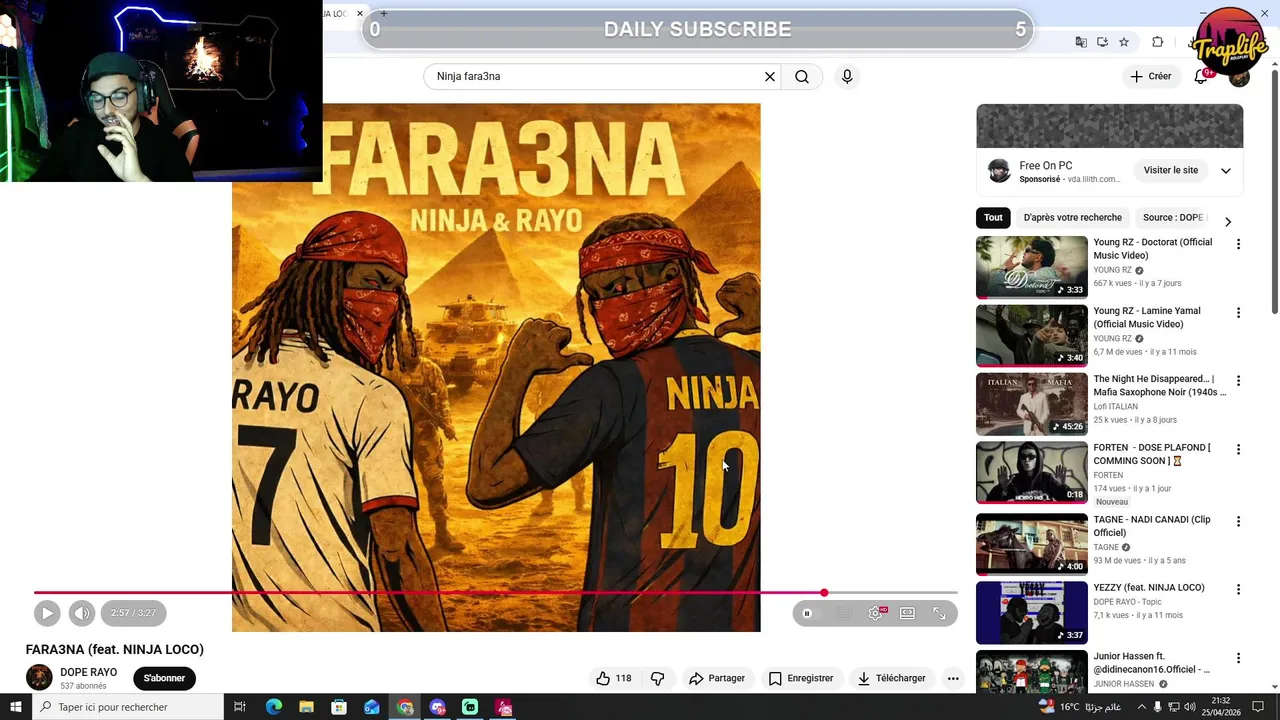Toggle the autoplay switch in the player
The height and width of the screenshot is (720, 1280).
tap(807, 613)
